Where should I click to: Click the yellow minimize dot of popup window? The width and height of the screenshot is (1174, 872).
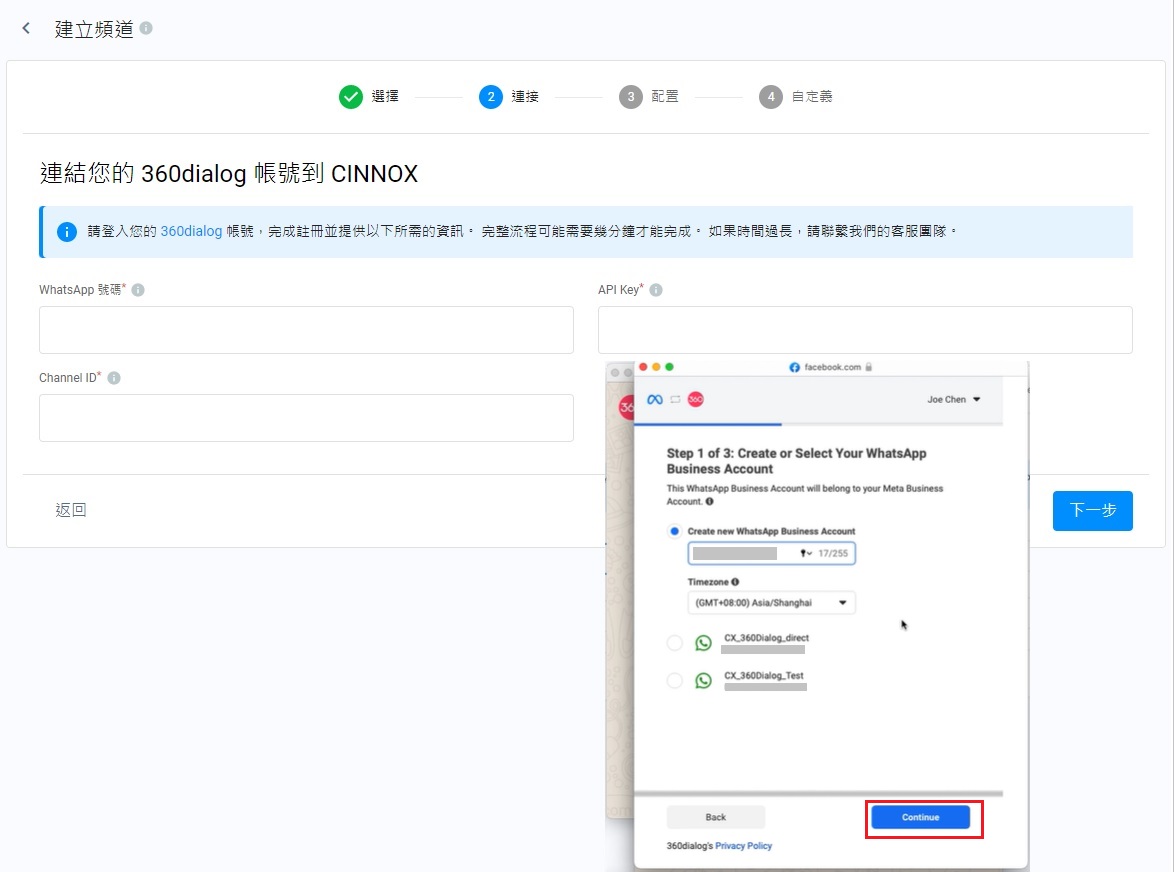pos(657,367)
